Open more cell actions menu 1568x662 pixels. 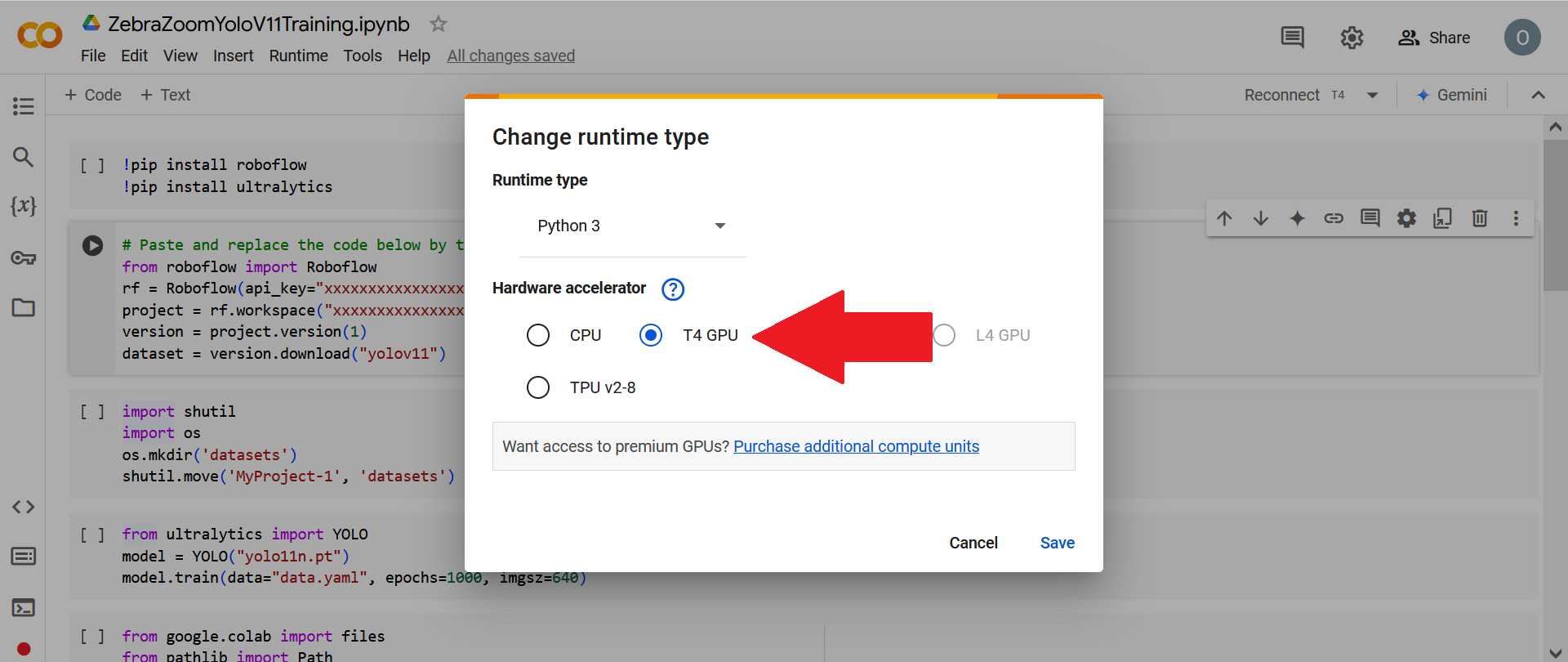(x=1516, y=218)
